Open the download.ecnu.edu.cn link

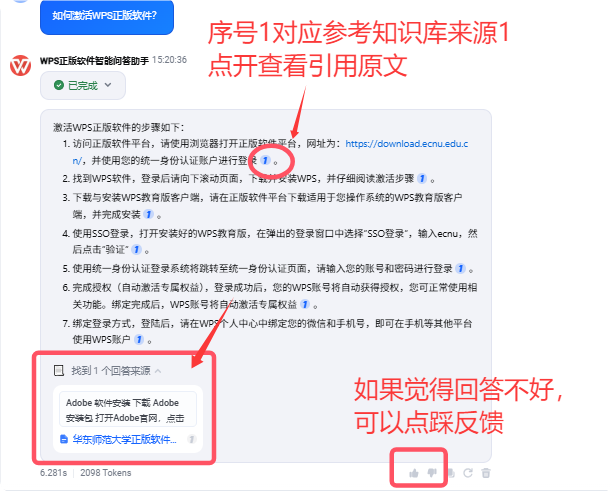click(x=406, y=144)
